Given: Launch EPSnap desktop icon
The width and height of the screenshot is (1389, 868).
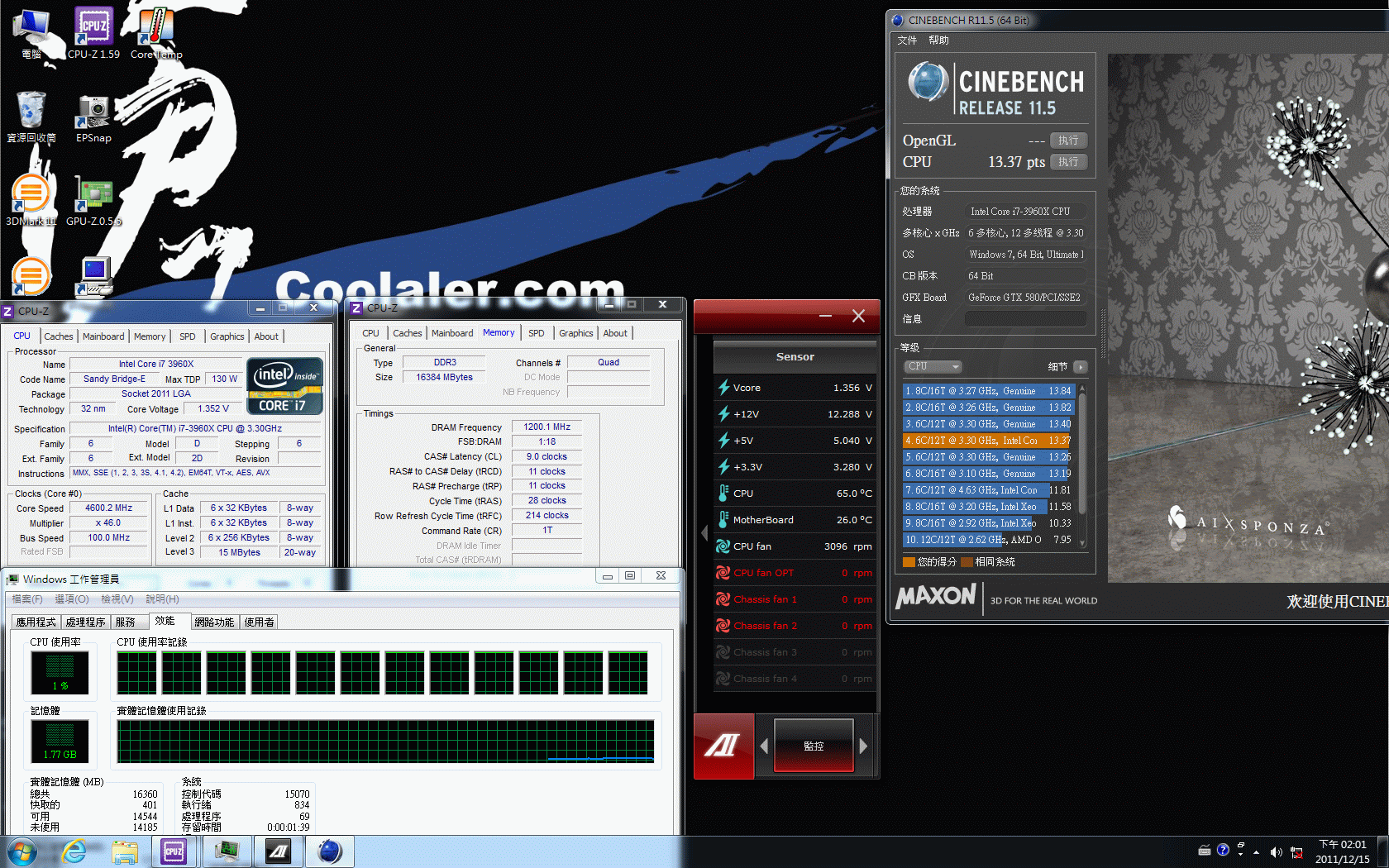Looking at the screenshot, I should (93, 117).
